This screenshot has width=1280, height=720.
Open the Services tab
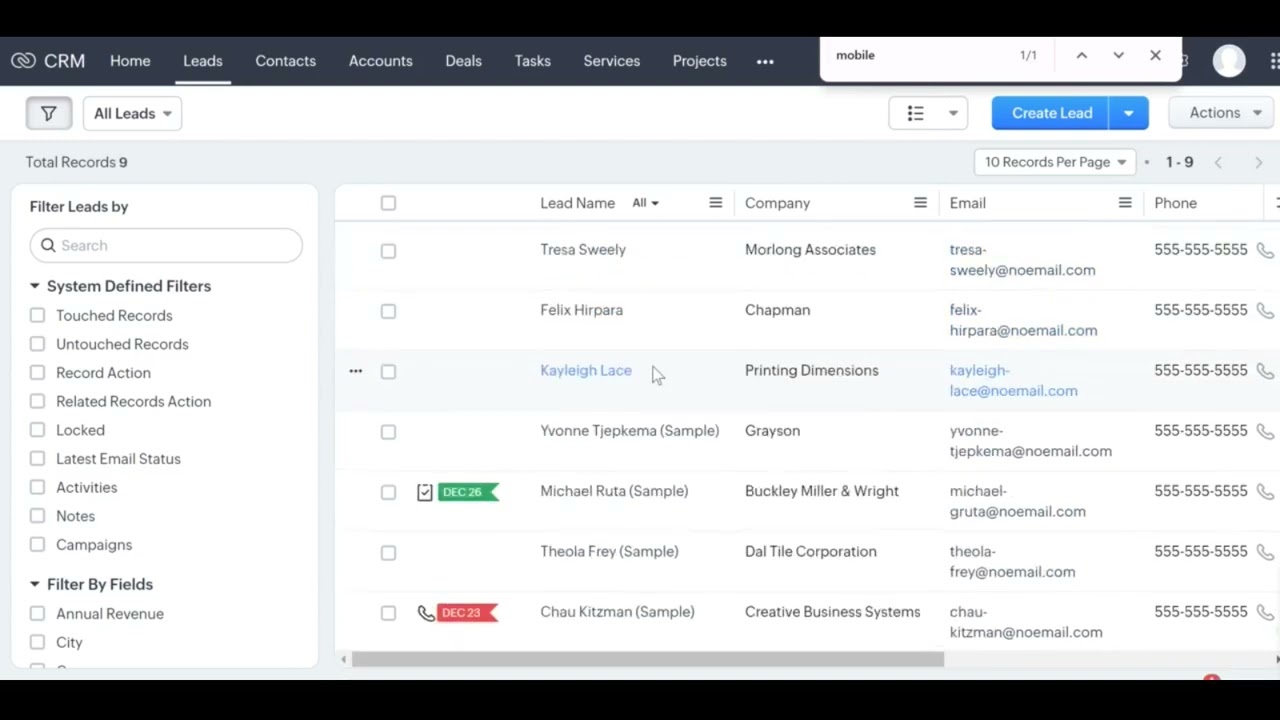pos(611,61)
